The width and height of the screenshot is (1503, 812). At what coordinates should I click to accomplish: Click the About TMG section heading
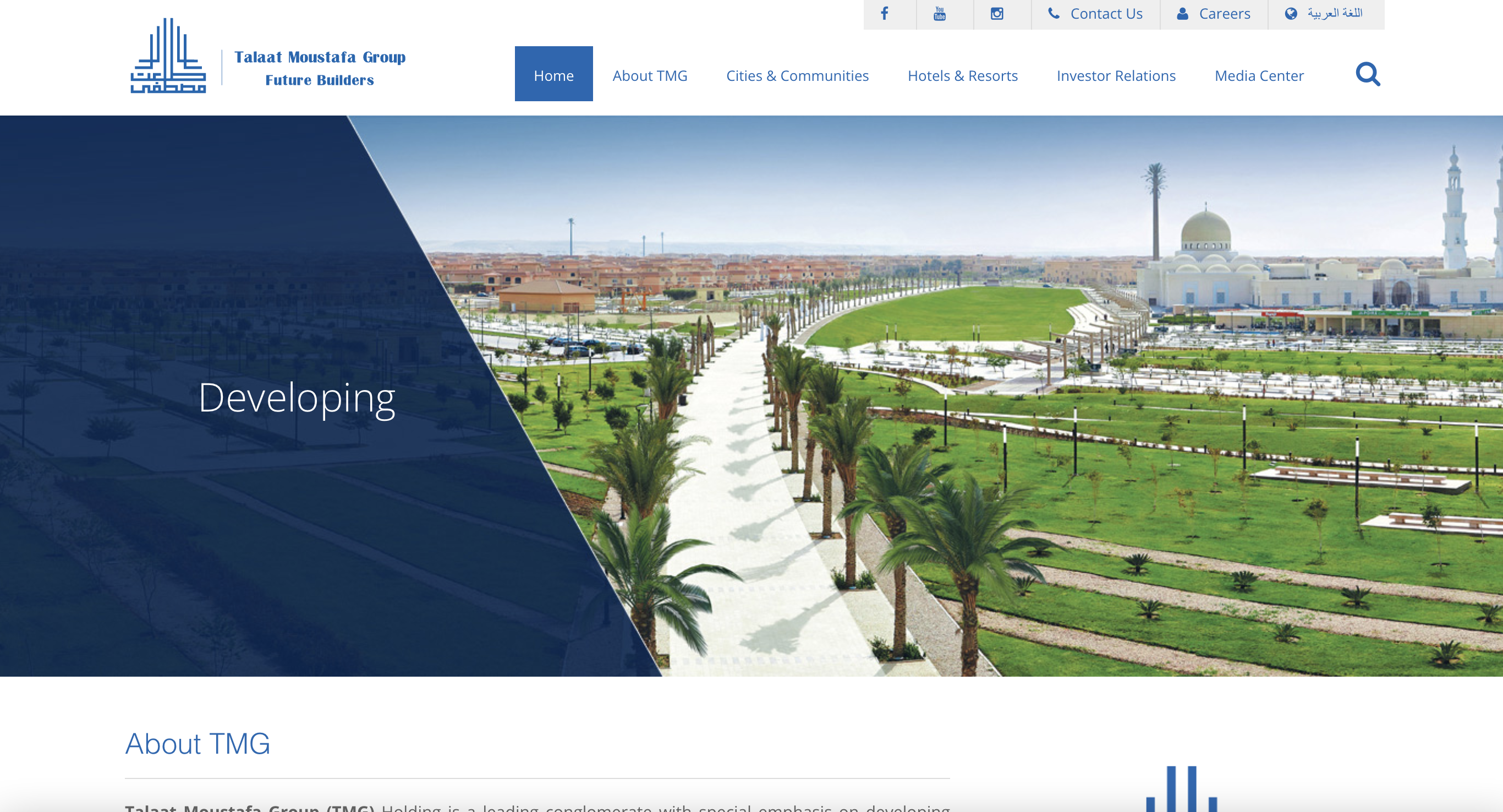click(198, 744)
